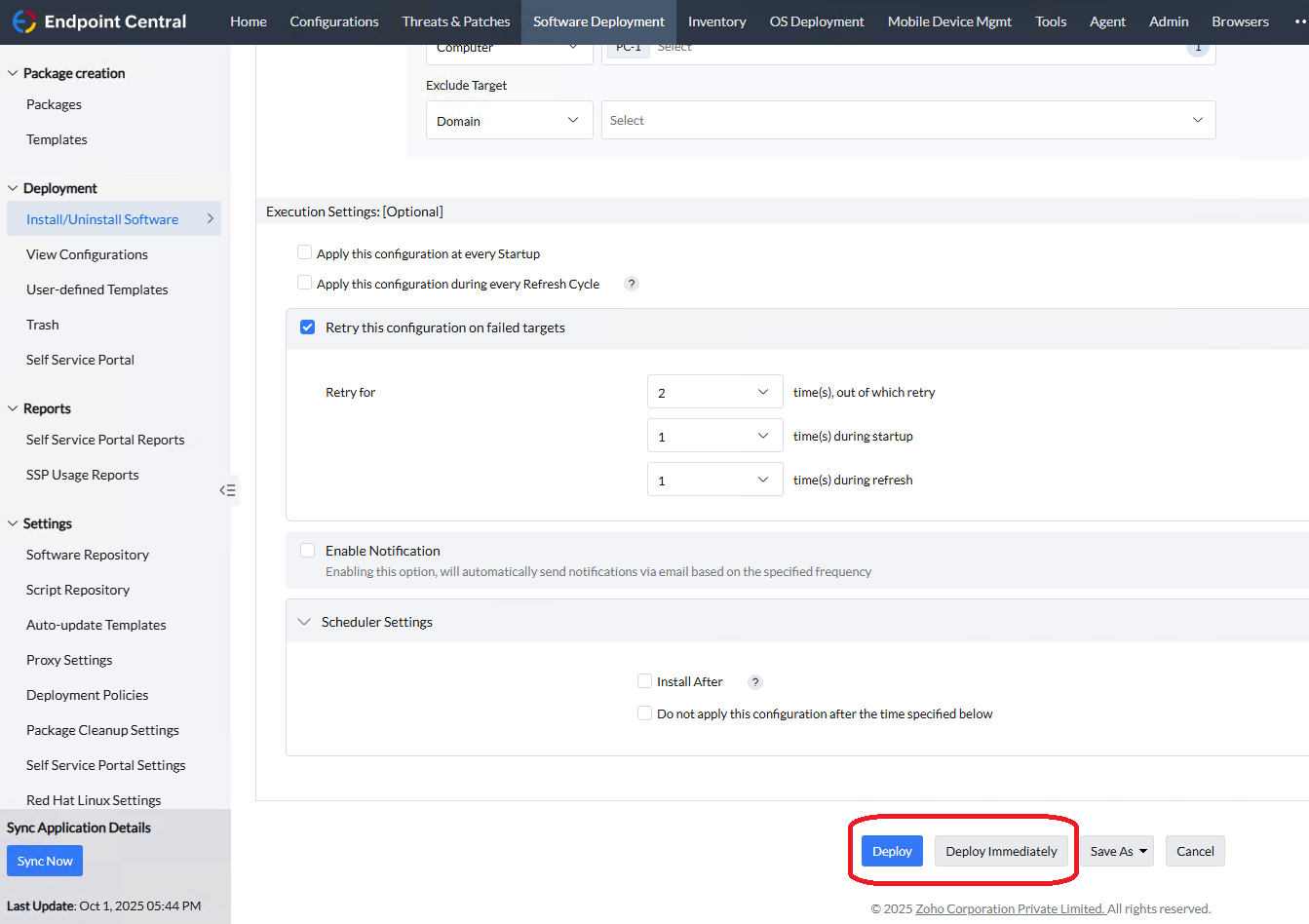Collapse the sidebar with the panel toggle icon
This screenshot has width=1309, height=924.
click(x=228, y=490)
